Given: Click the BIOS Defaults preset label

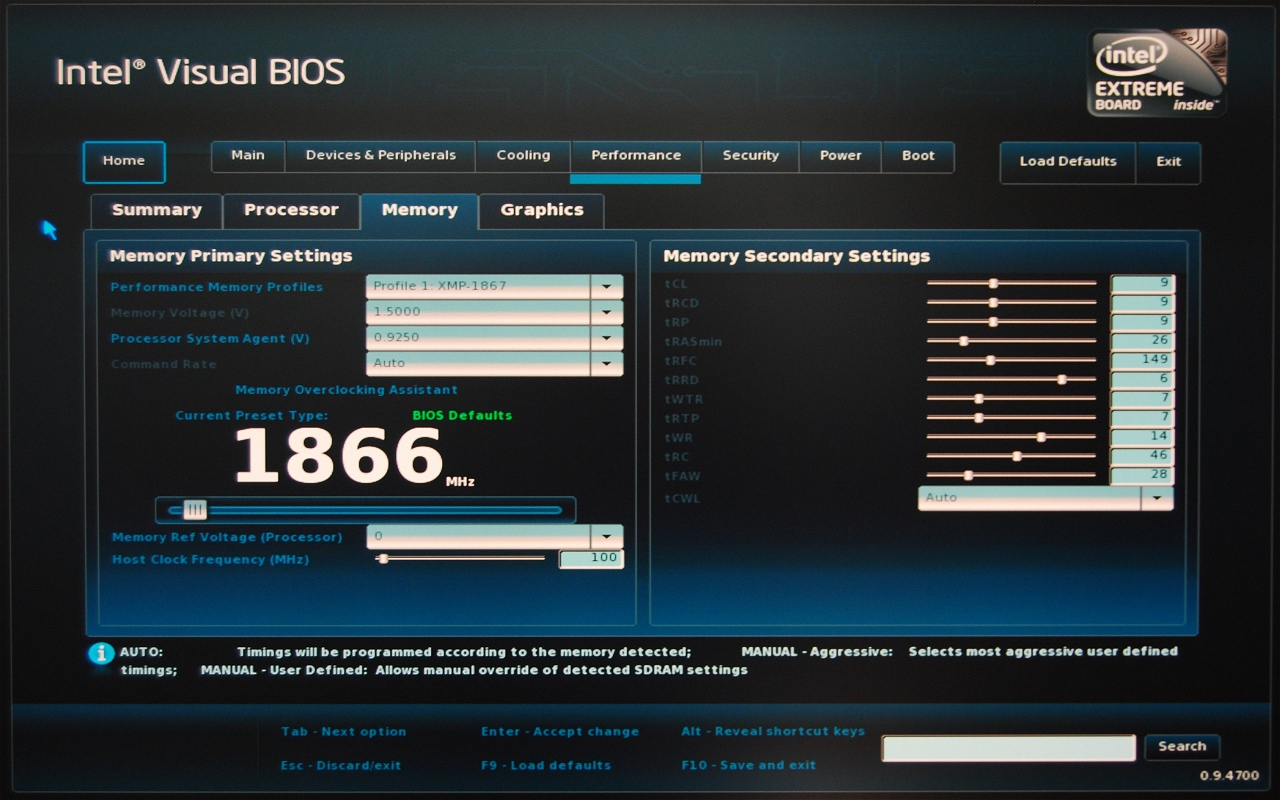Looking at the screenshot, I should (x=462, y=416).
